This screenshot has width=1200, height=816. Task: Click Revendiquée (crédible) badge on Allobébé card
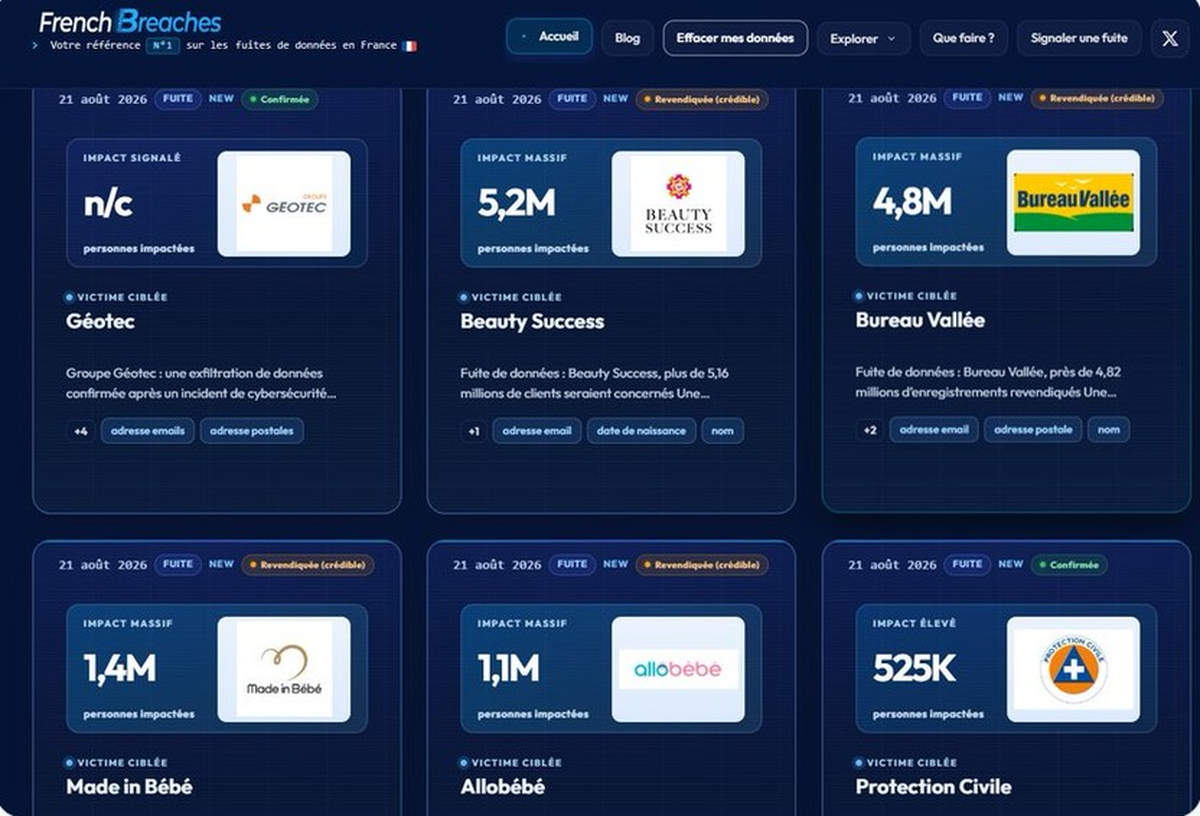702,565
